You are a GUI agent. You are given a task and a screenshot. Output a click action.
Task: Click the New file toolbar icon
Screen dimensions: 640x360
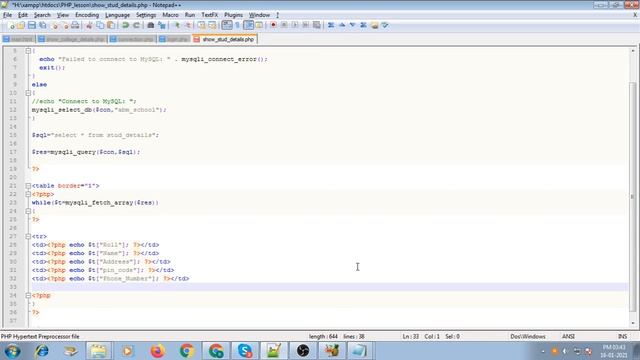(x=11, y=25)
